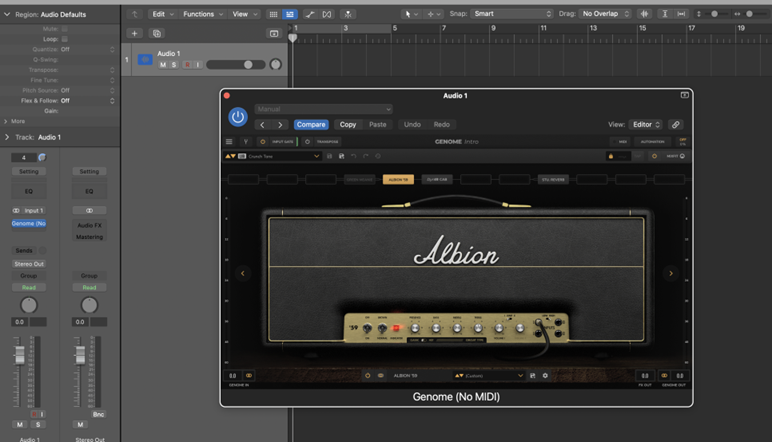Switch to previous amp with left arrow
Screen dimensions: 772x442
pos(243,273)
